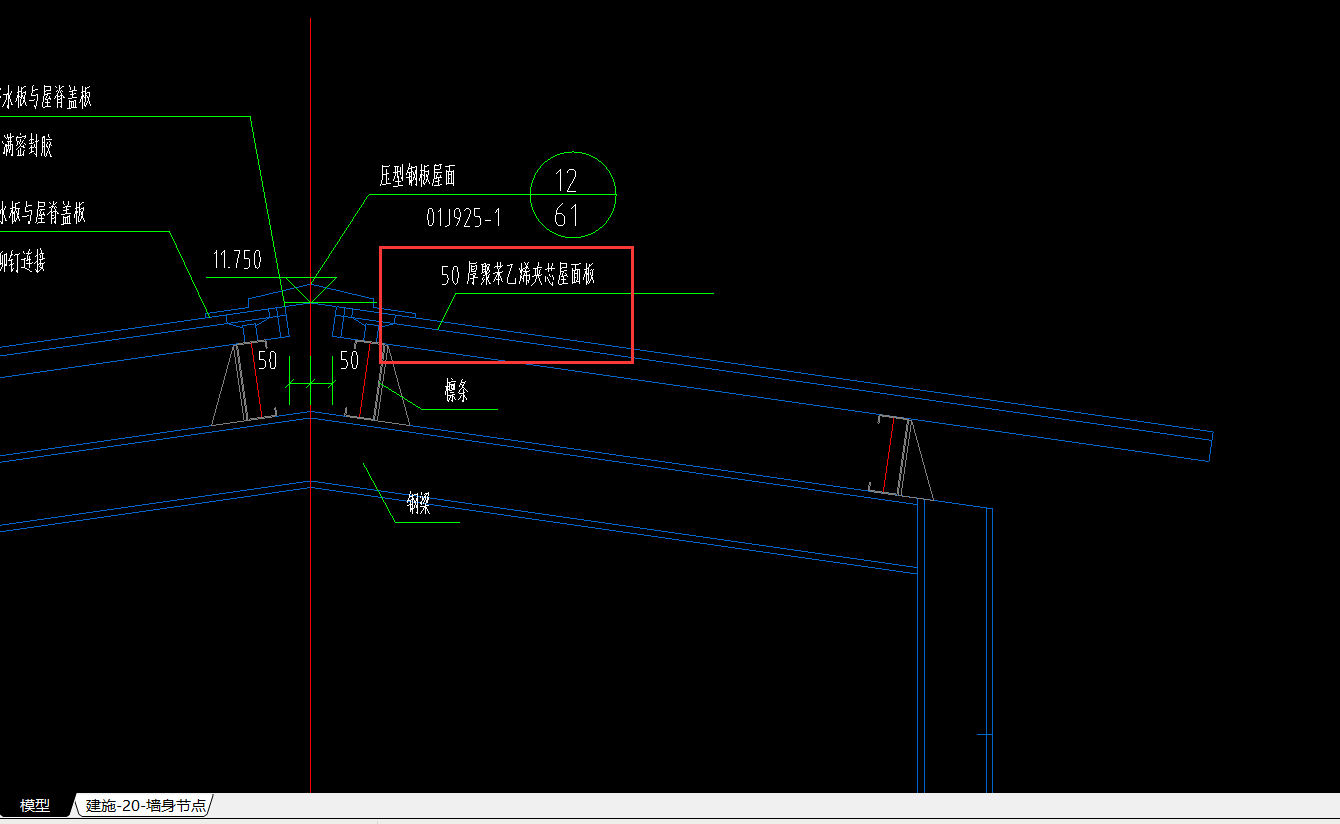Select the 钢梁 label text

tap(419, 504)
